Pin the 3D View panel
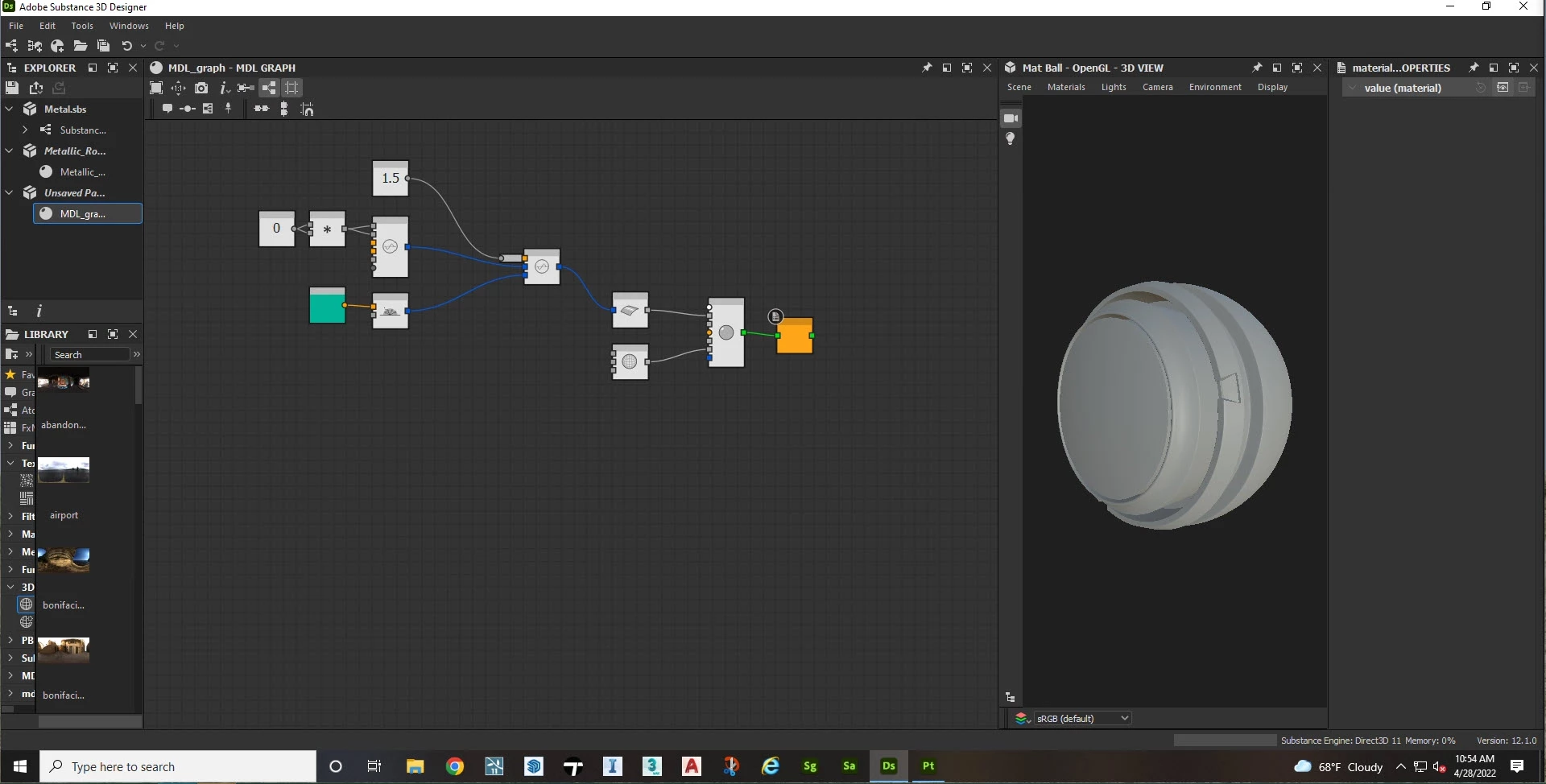Image resolution: width=1546 pixels, height=784 pixels. click(1257, 68)
